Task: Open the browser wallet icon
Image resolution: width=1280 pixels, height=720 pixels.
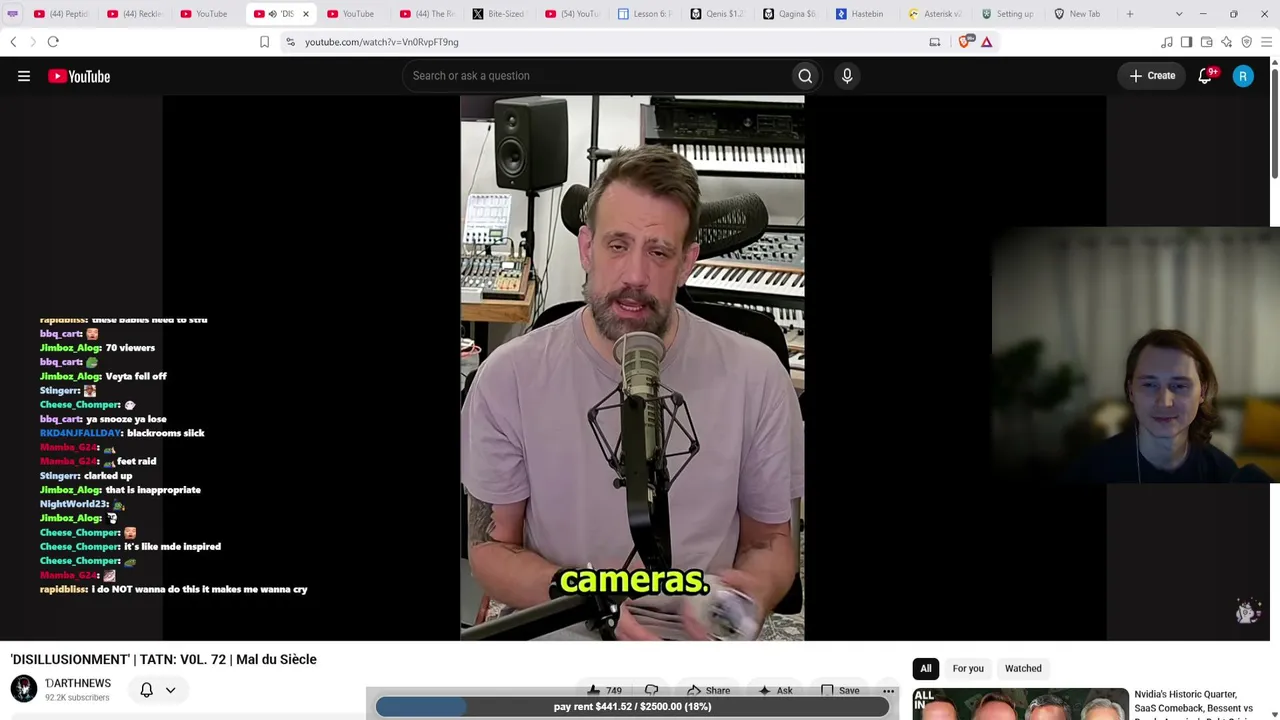Action: click(1207, 42)
